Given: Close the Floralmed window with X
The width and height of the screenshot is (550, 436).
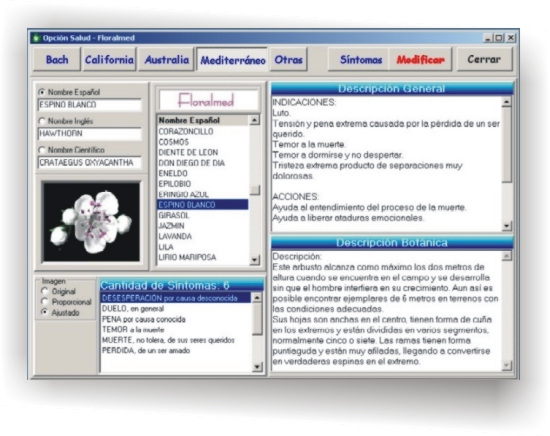Looking at the screenshot, I should 511,38.
